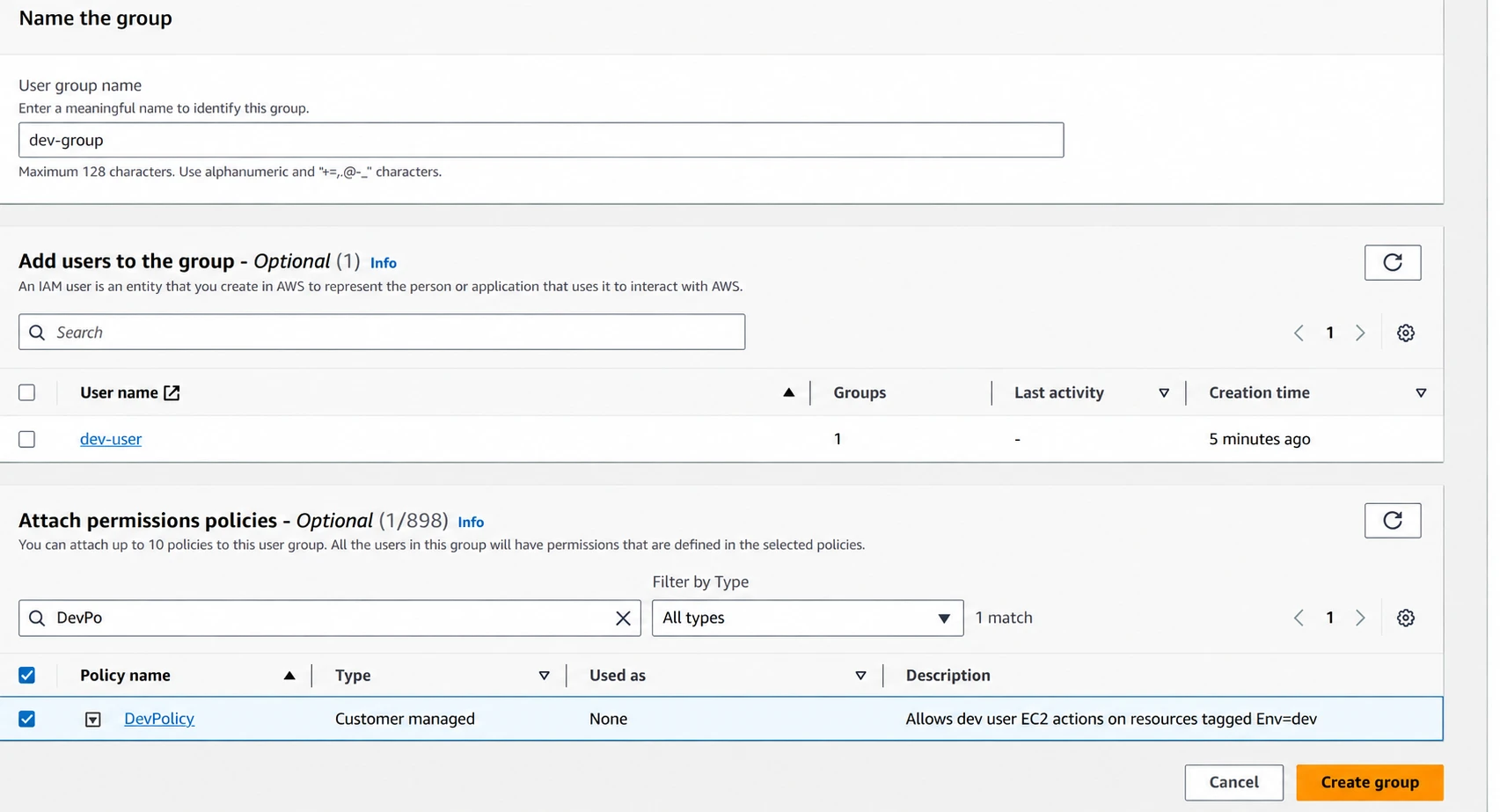Sort by Last activity column arrow
Image resolution: width=1500 pixels, height=812 pixels.
click(x=1163, y=393)
